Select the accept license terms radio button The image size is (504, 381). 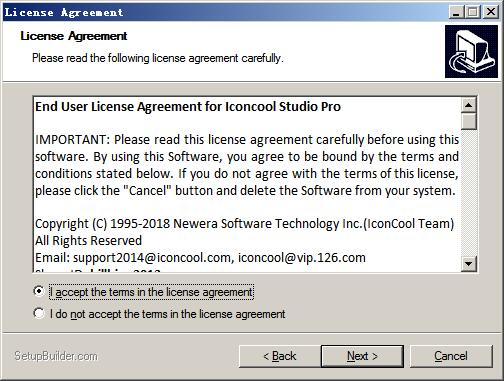click(39, 291)
